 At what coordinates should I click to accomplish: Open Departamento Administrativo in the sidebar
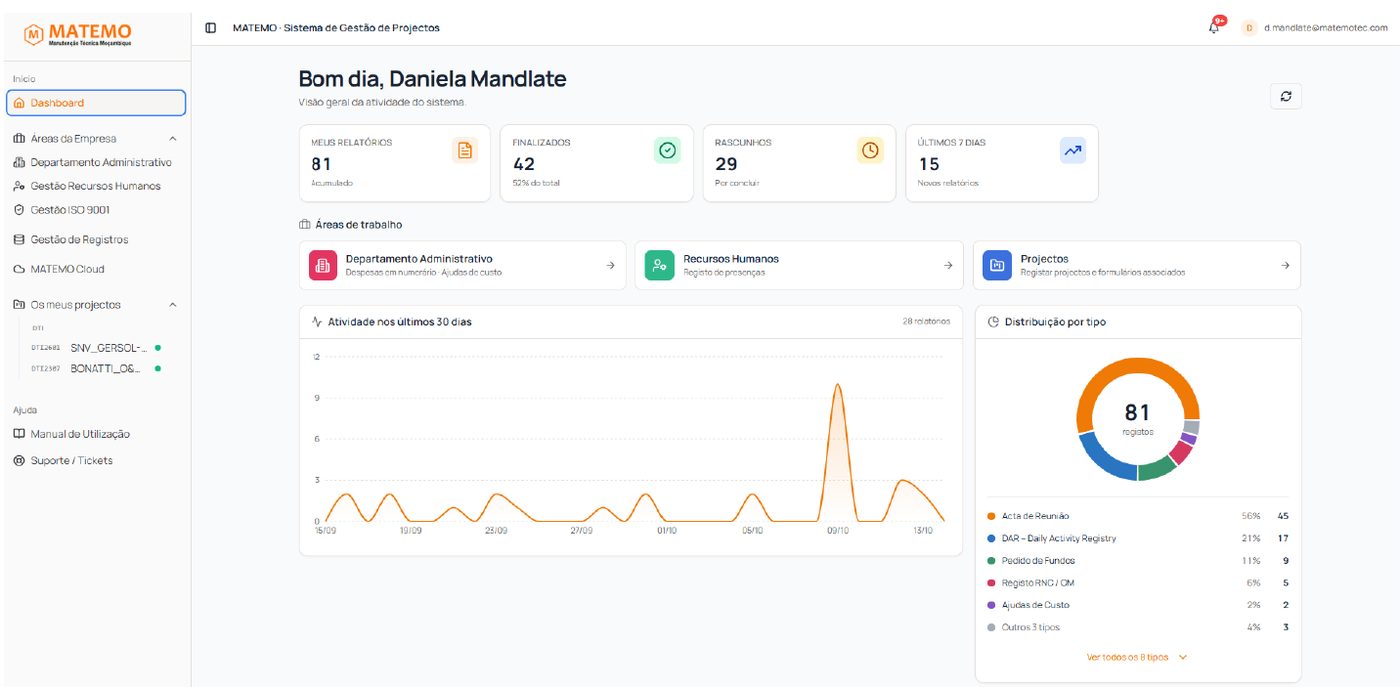(96, 162)
